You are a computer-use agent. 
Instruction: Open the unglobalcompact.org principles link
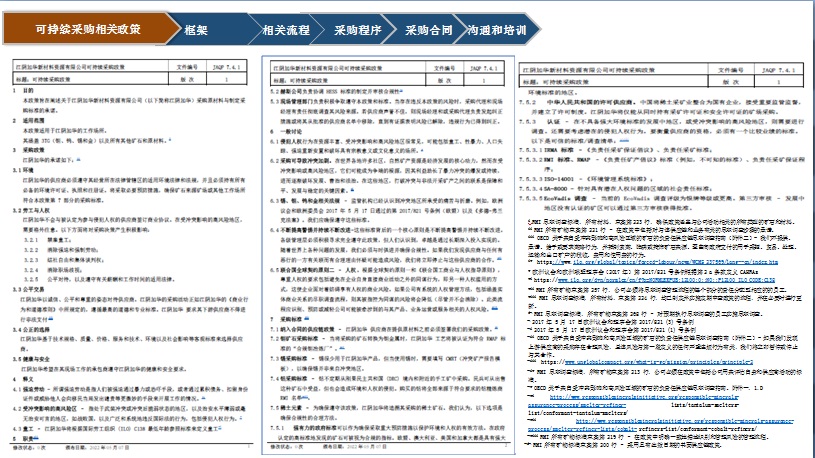click(659, 362)
